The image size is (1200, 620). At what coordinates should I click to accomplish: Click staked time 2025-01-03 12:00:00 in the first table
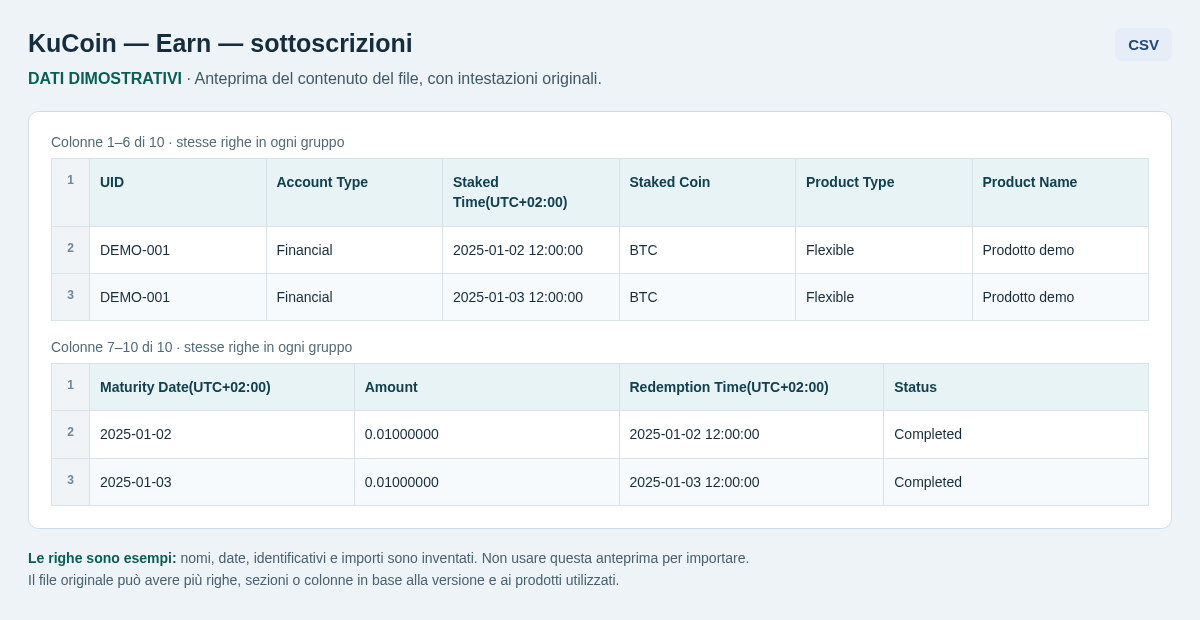pyautogui.click(x=531, y=297)
